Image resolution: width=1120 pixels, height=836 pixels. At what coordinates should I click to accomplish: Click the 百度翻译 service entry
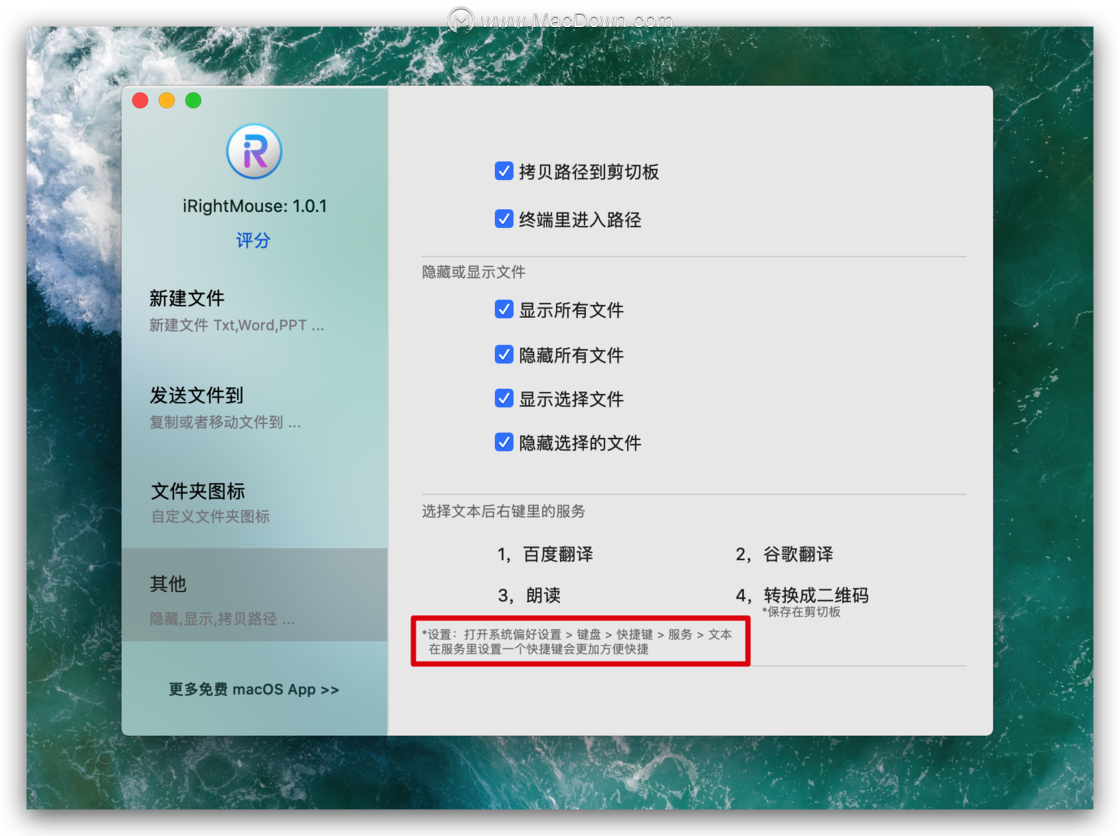click(545, 554)
